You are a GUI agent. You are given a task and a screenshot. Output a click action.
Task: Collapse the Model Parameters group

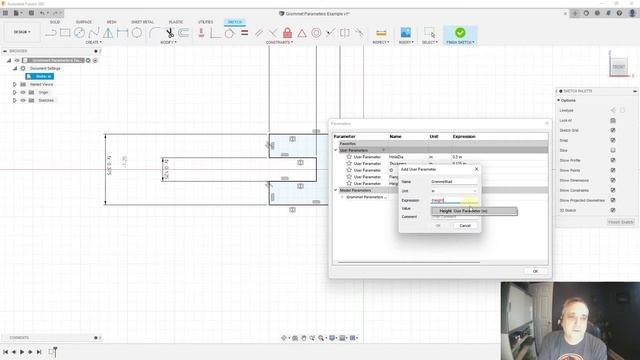coord(336,190)
